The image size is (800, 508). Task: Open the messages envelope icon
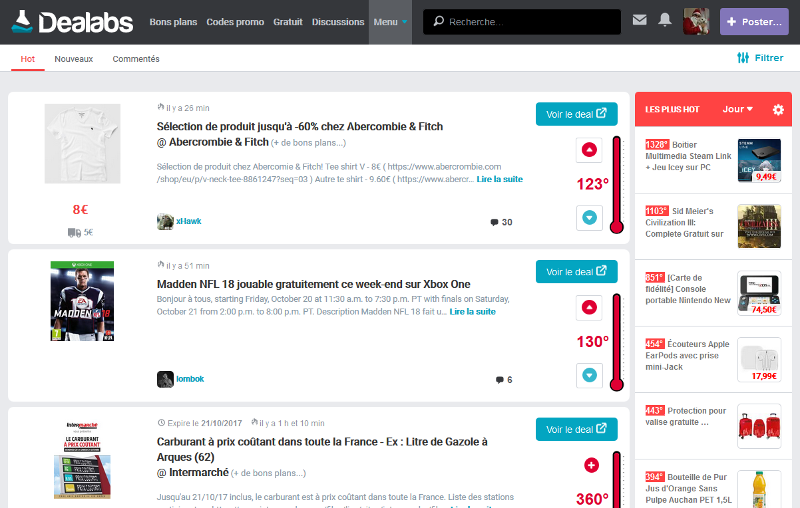pyautogui.click(x=639, y=20)
